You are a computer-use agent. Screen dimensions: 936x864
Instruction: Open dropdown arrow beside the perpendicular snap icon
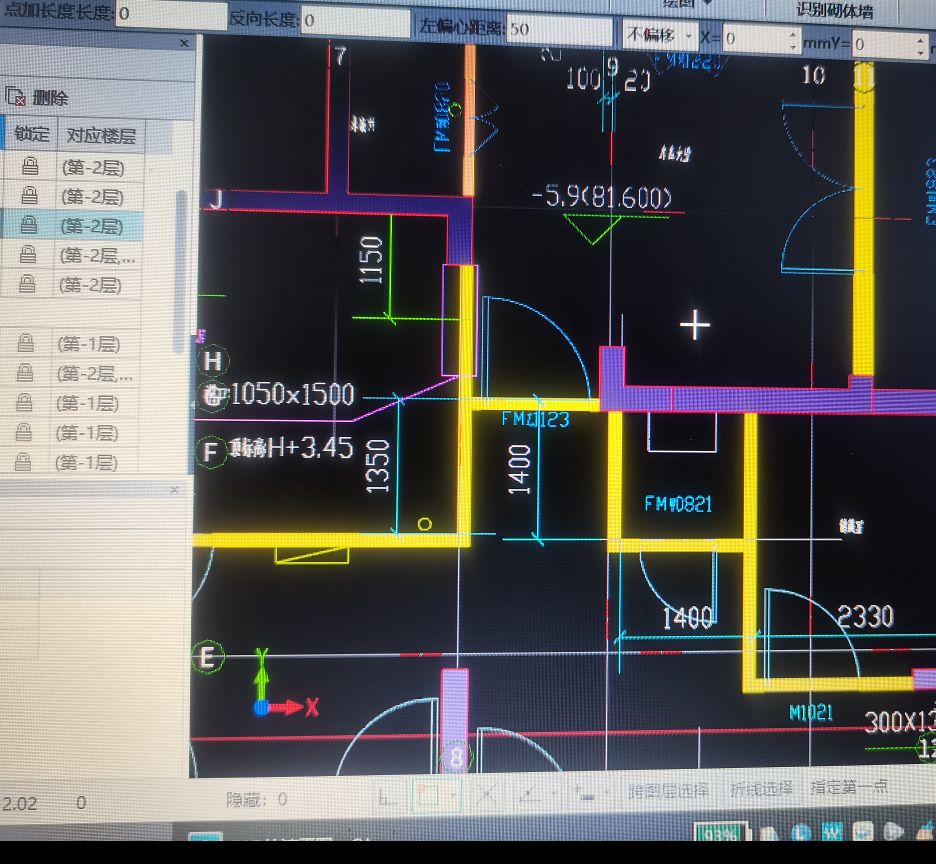(553, 793)
